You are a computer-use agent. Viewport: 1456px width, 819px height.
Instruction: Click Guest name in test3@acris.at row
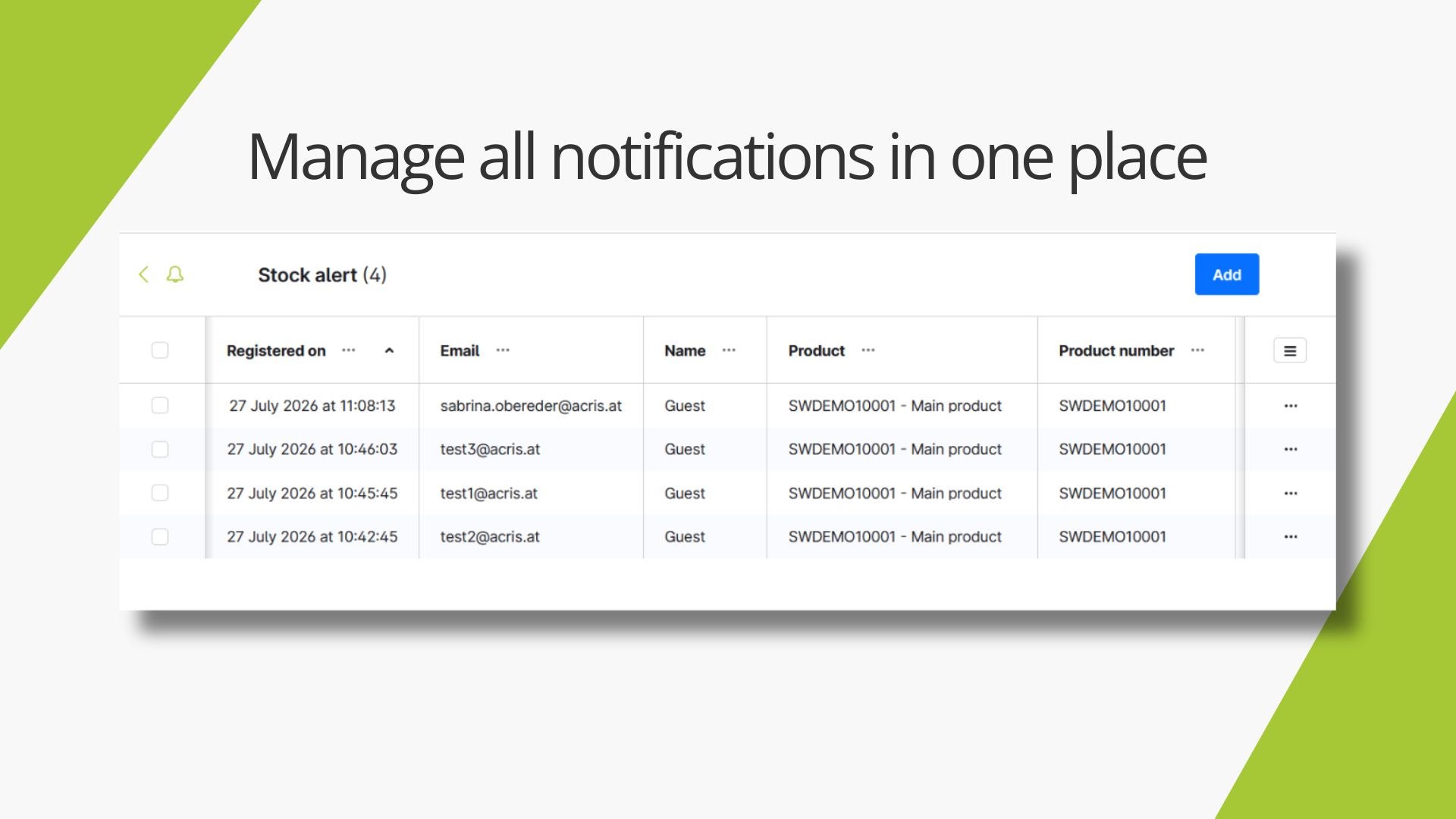point(685,450)
